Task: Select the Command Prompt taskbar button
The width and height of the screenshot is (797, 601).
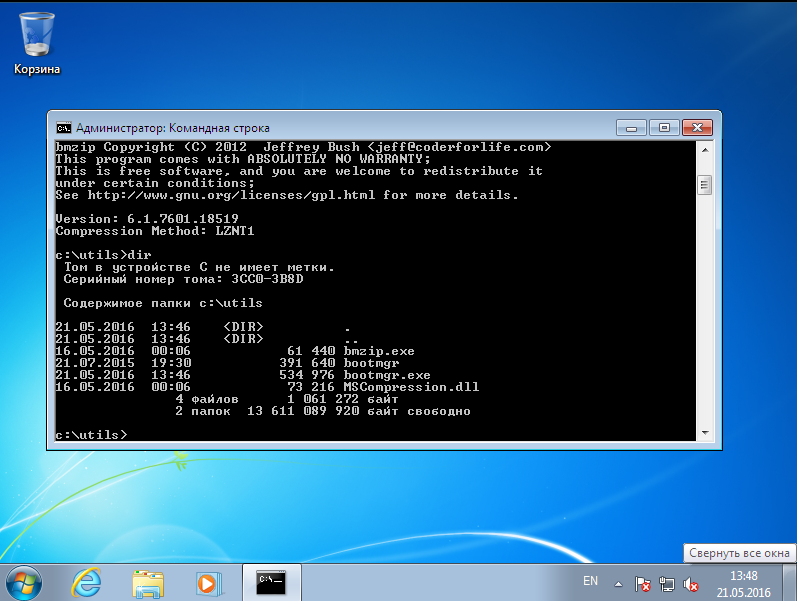Action: [x=271, y=582]
